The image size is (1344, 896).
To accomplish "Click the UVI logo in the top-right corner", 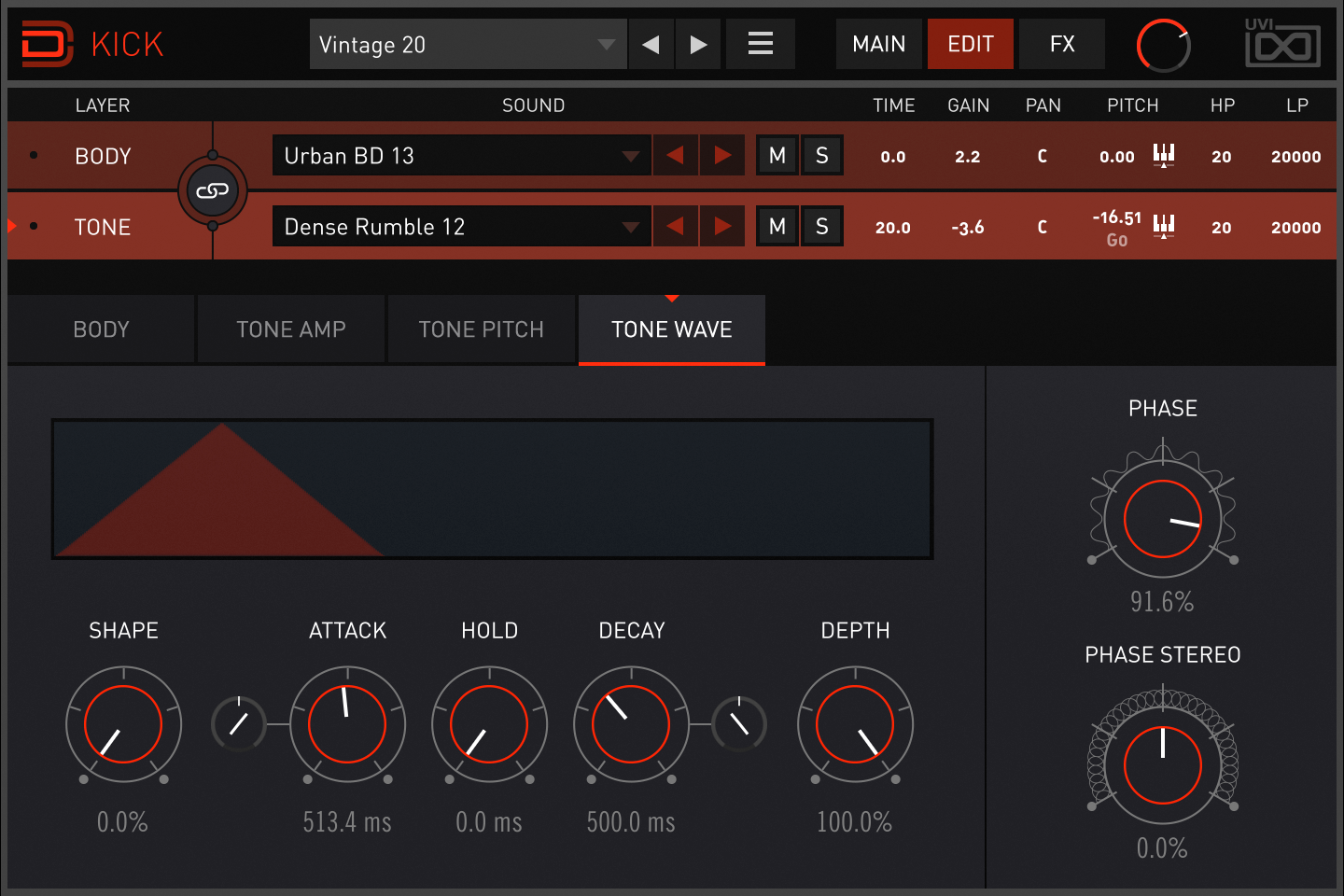I will pos(1283,43).
